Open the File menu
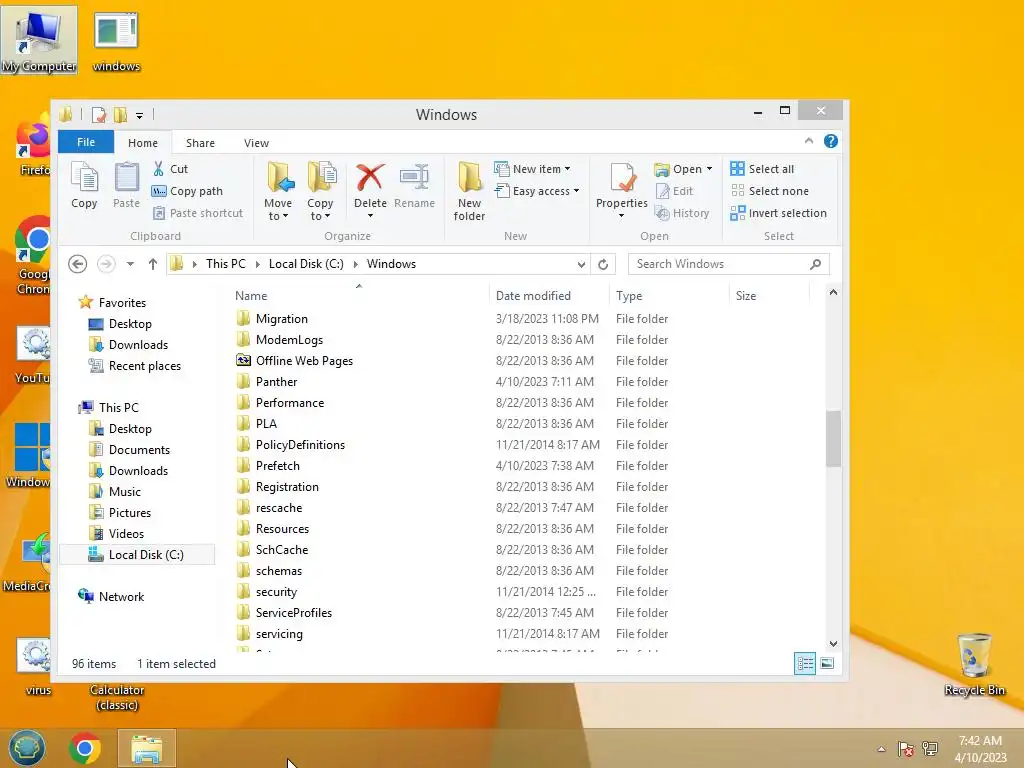Screen dimensions: 1024x768 [86, 142]
